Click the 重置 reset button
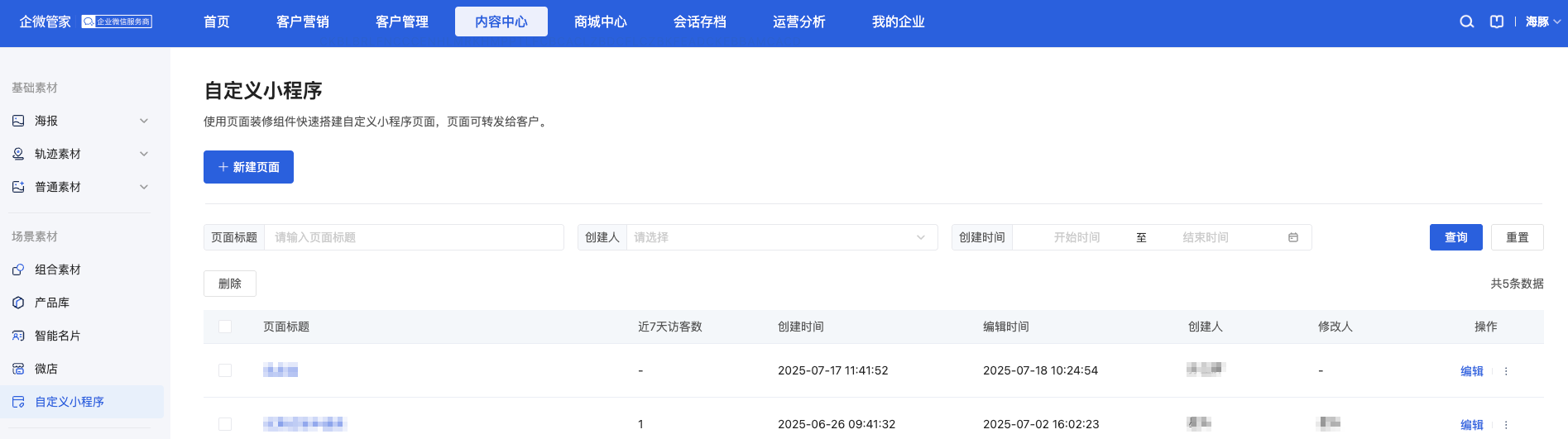The width and height of the screenshot is (1568, 439). 1518,237
